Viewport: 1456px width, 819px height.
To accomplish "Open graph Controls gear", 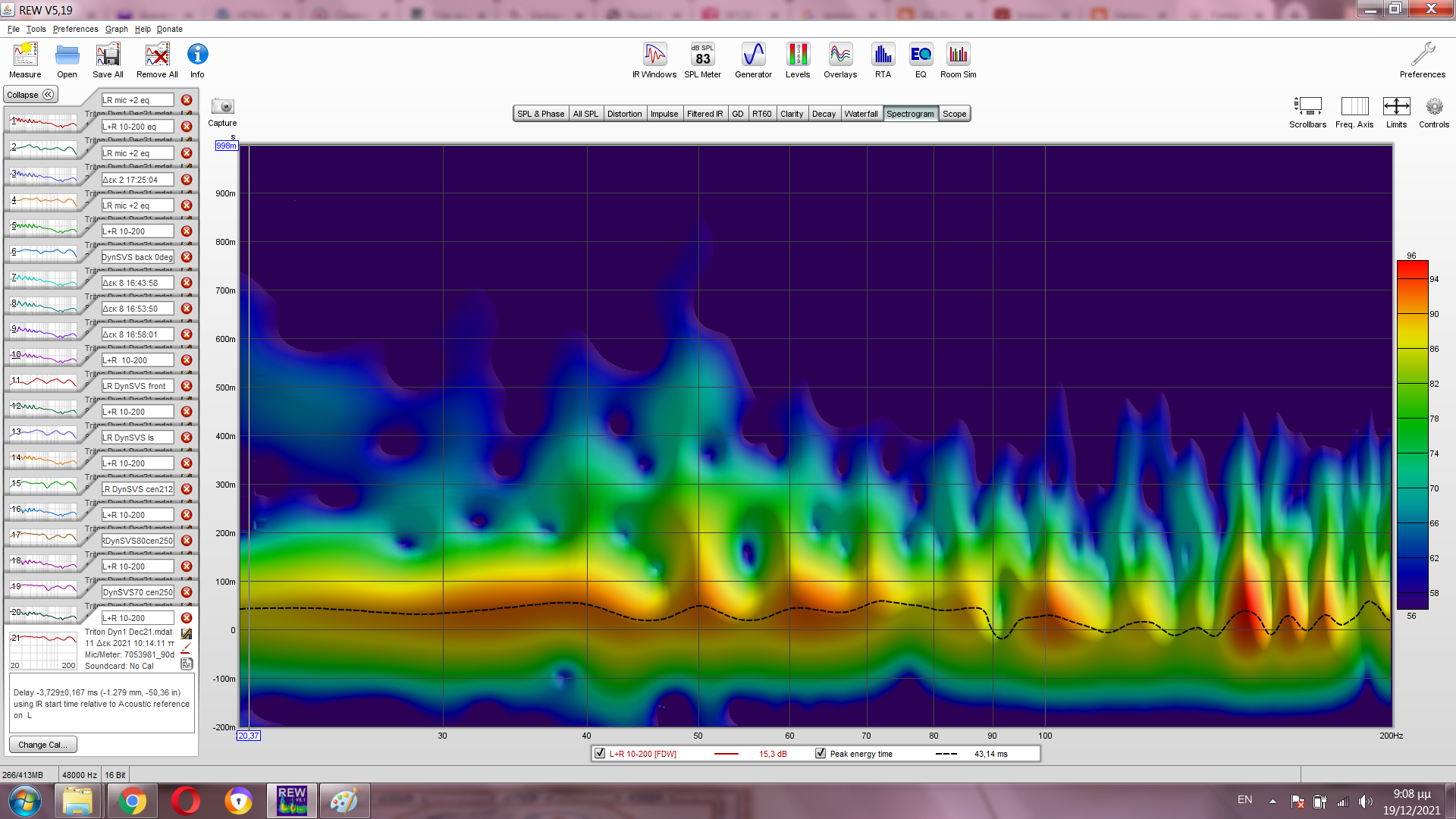I will [1433, 107].
